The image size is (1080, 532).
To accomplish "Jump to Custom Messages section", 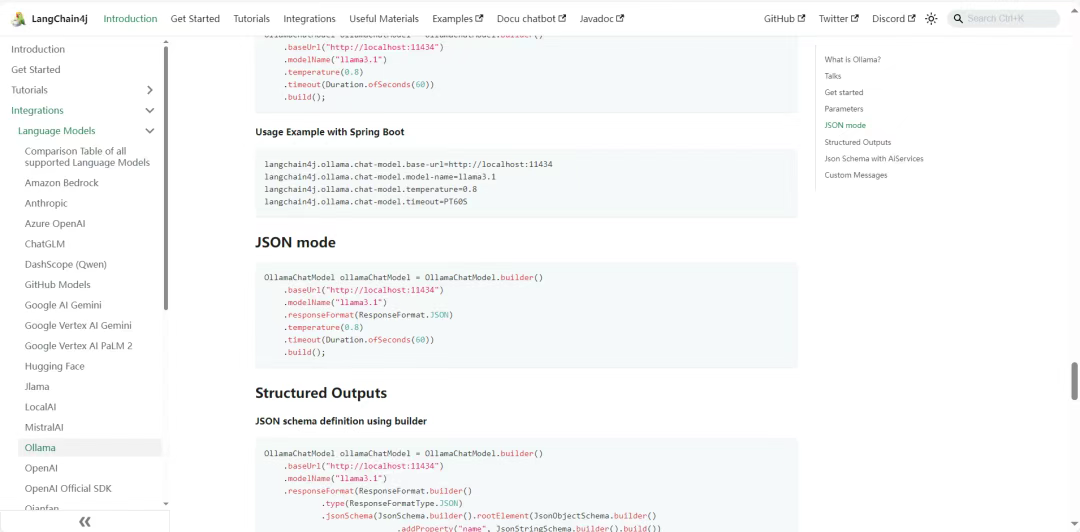I will pyautogui.click(x=856, y=175).
